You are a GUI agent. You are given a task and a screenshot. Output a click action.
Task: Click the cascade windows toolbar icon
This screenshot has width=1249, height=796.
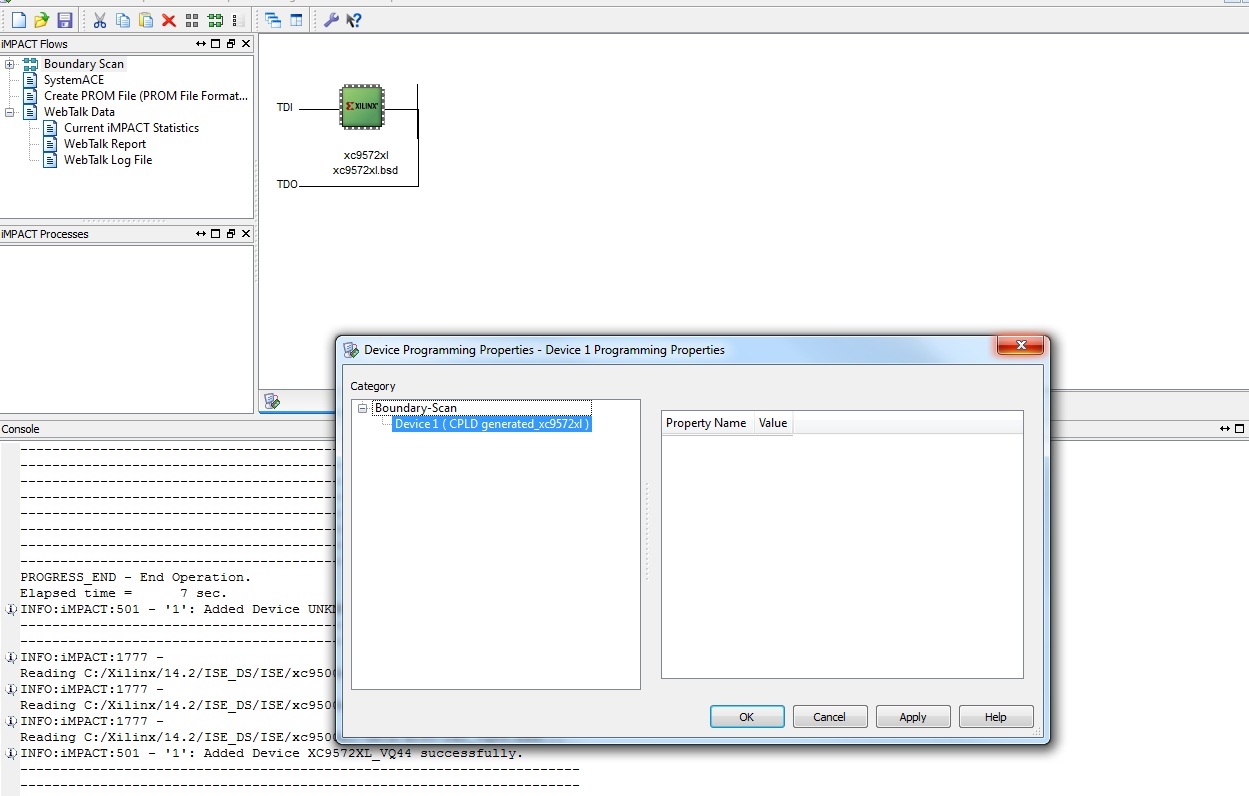[x=273, y=20]
